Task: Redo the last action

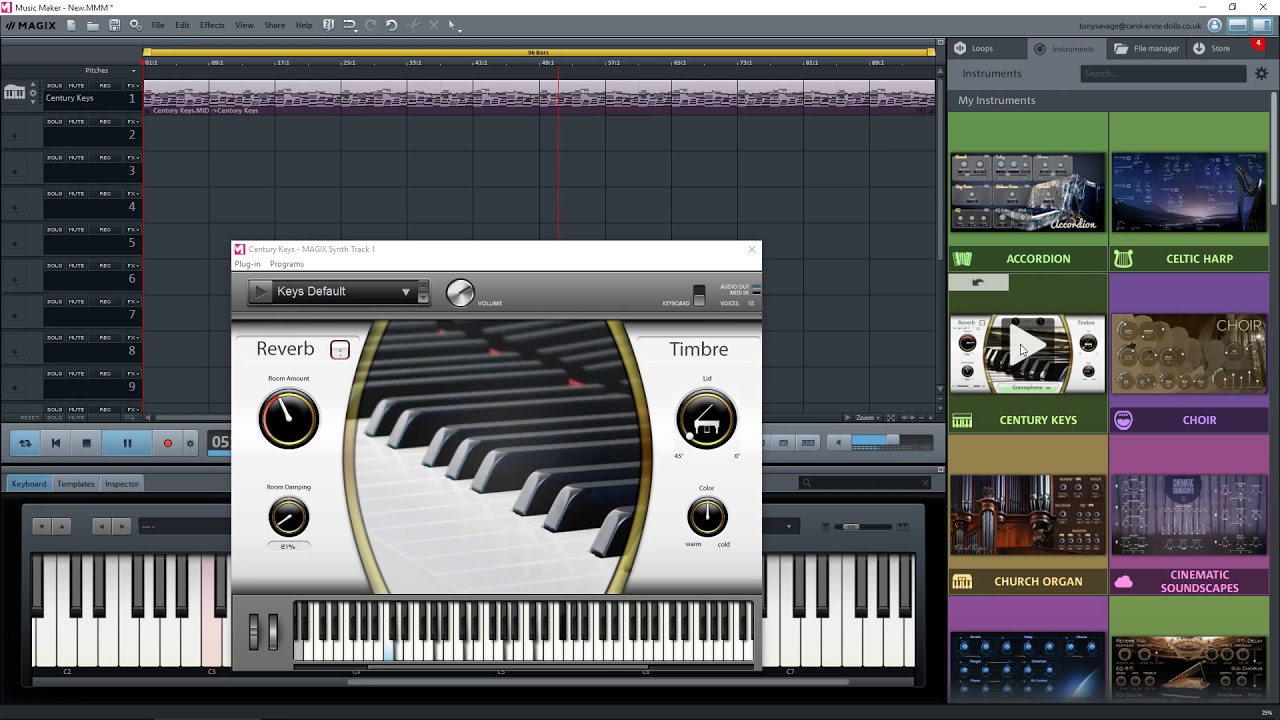Action: tap(370, 25)
